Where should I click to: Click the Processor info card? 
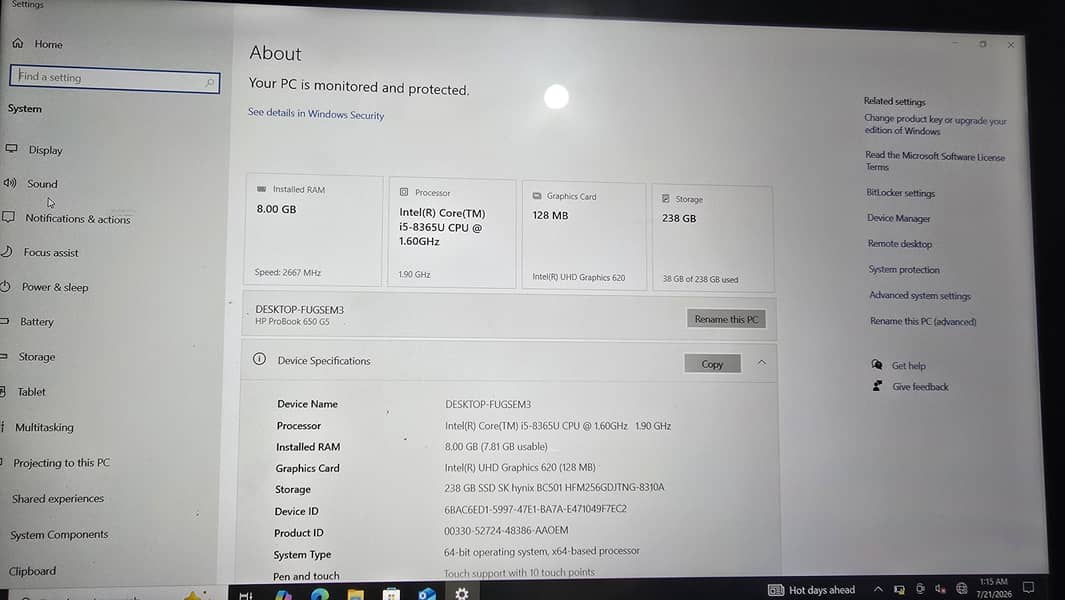452,233
